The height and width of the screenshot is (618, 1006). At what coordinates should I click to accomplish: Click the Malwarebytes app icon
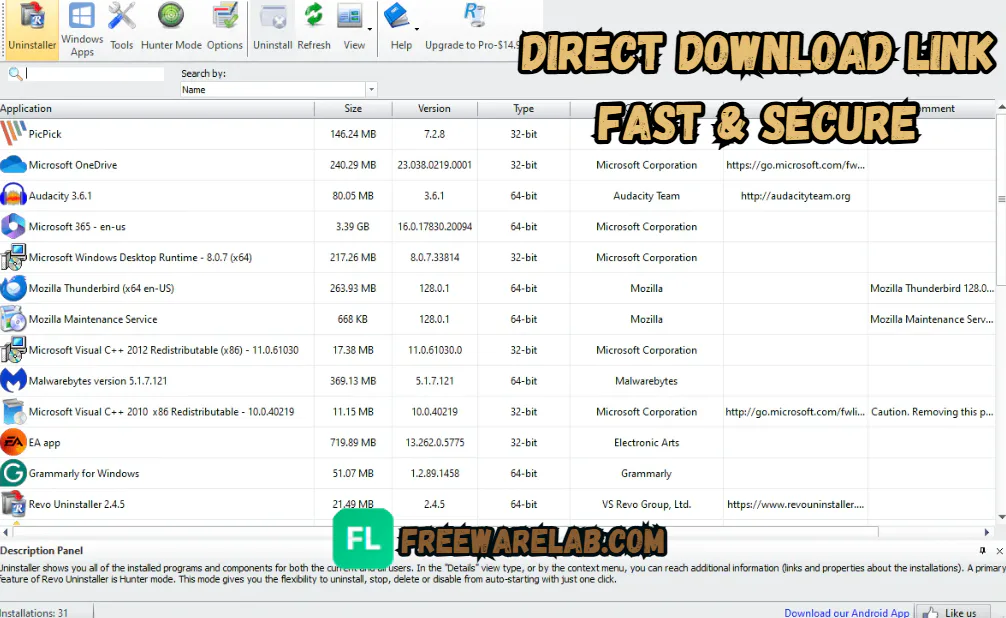point(13,380)
